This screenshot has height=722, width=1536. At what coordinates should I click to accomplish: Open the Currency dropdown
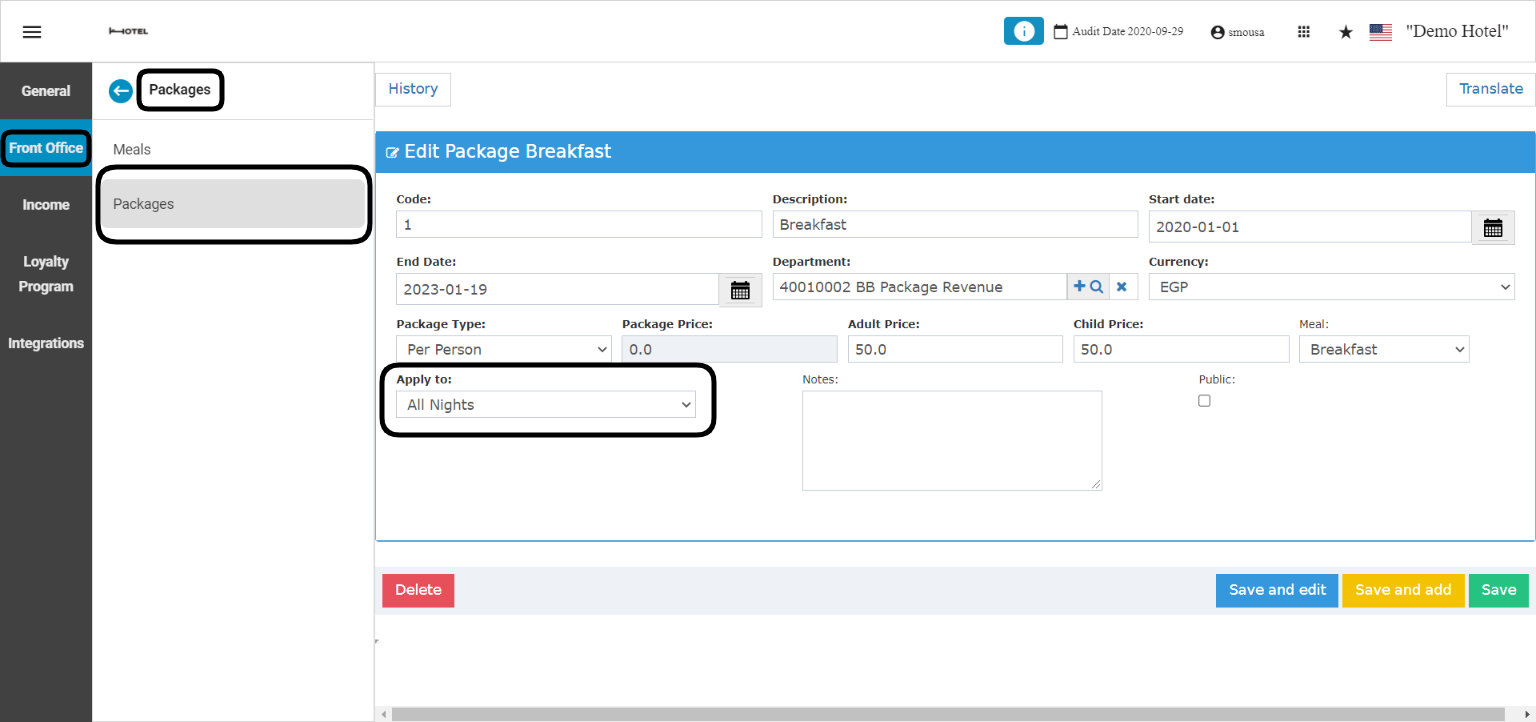pos(1331,287)
